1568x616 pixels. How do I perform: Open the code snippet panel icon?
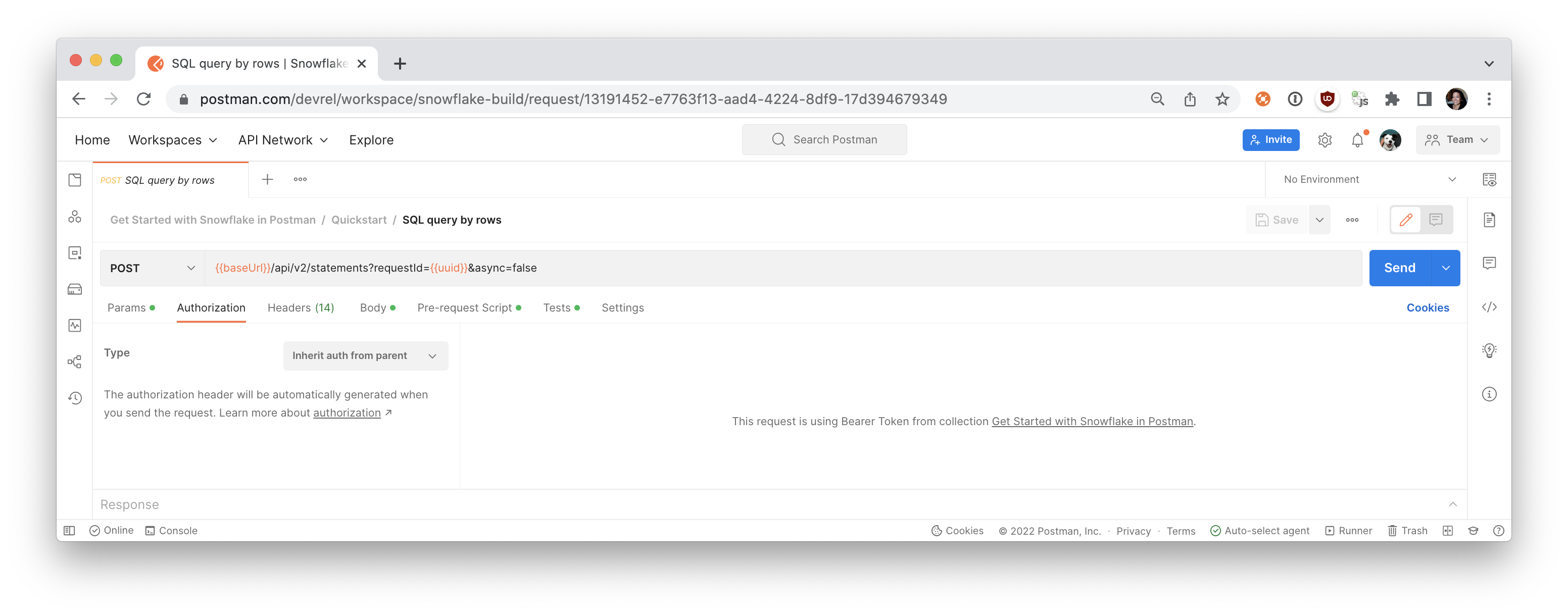(1490, 307)
